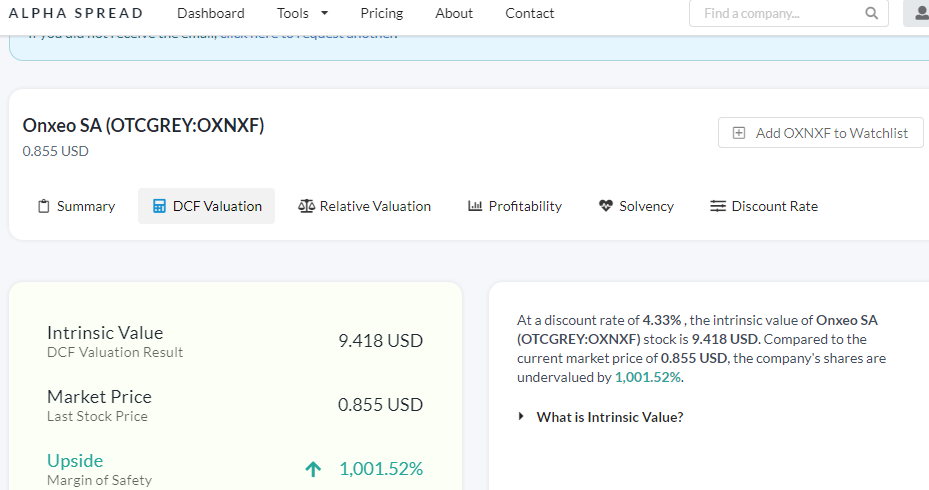
Task: Click the search magnifier icon
Action: [871, 14]
